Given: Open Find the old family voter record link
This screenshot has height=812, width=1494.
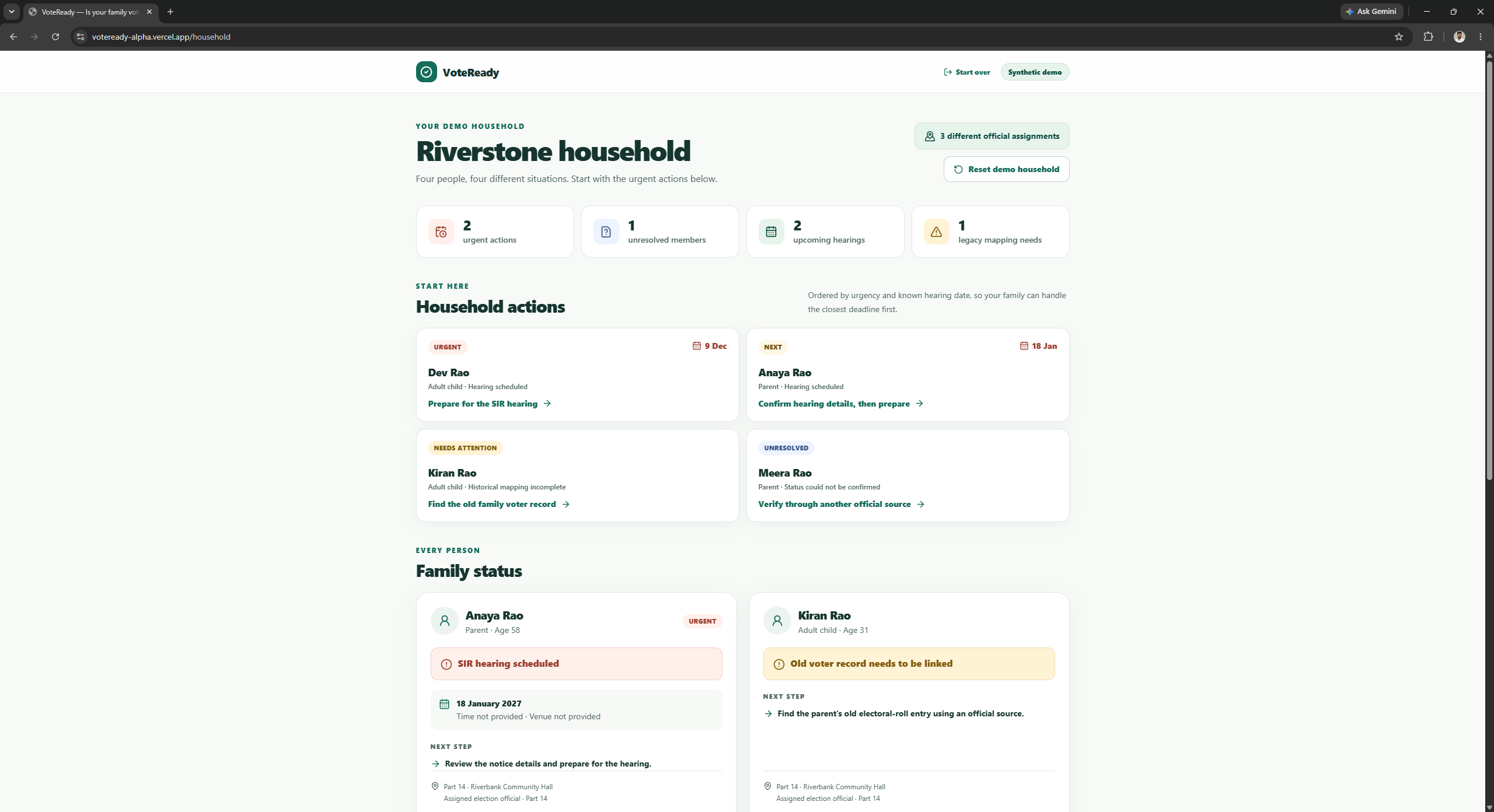Looking at the screenshot, I should 498,504.
